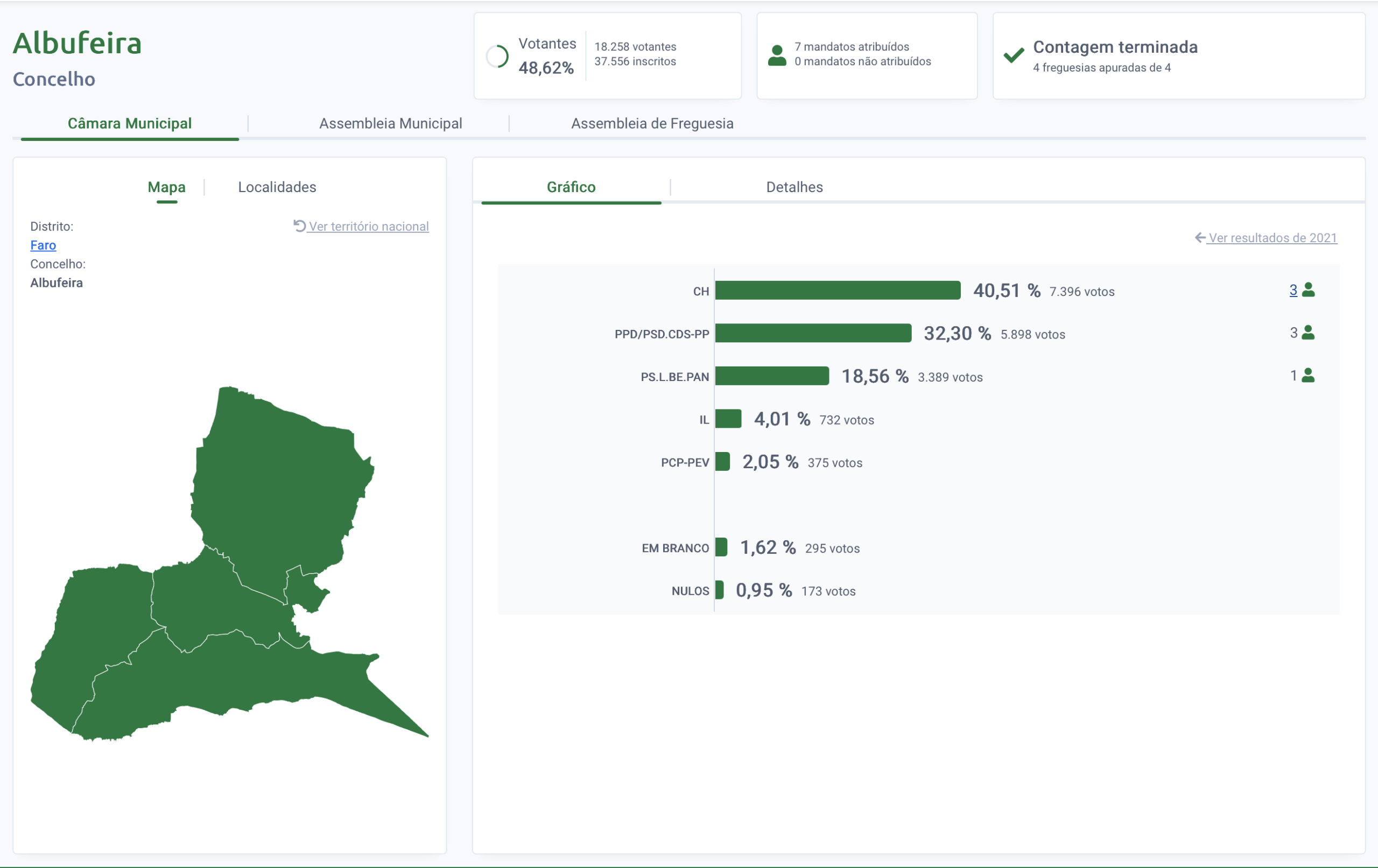Click the undo arrow icon by Ver território nacional

(299, 225)
